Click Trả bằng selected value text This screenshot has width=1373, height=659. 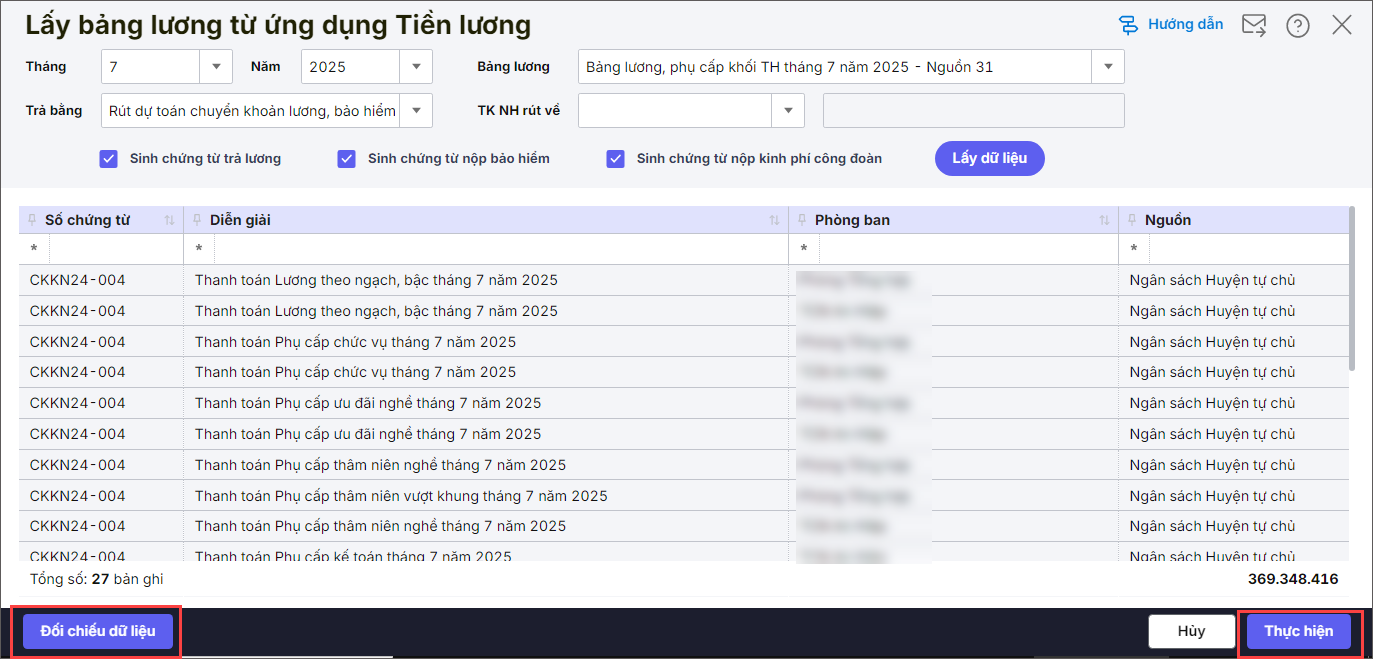tap(253, 111)
